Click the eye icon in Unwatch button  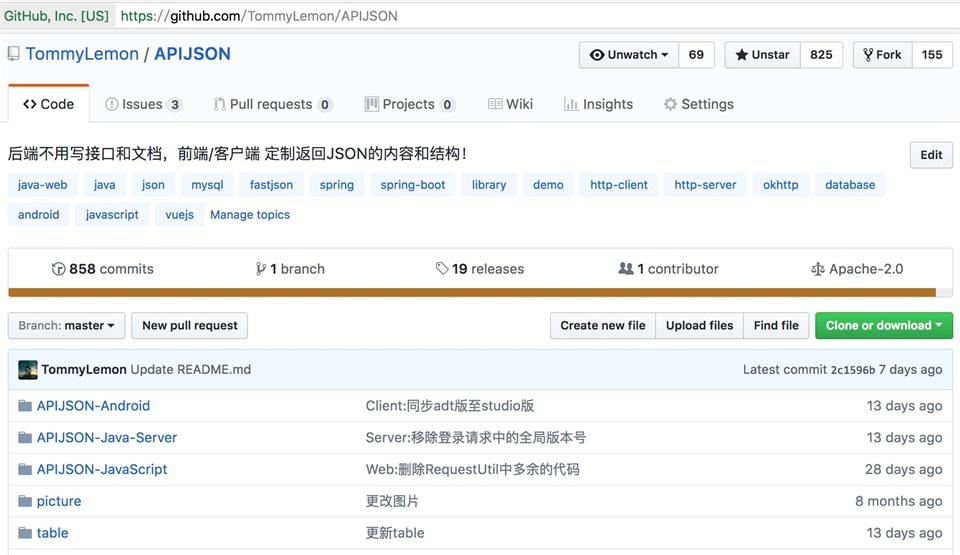pos(596,55)
